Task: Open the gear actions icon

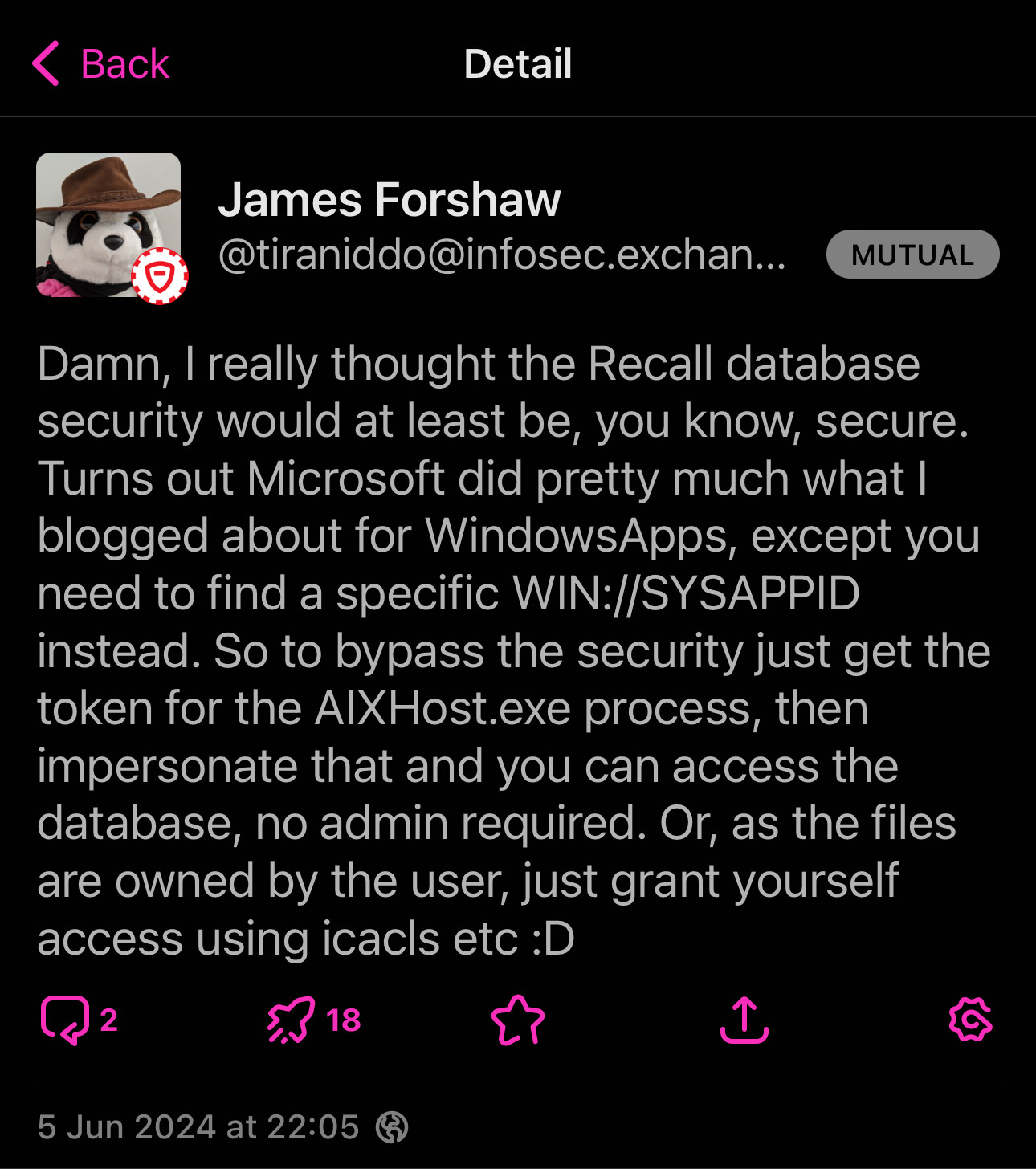Action: 970,1020
